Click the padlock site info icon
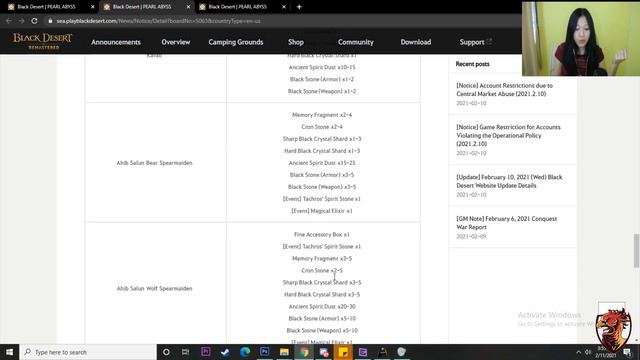This screenshot has height=360, width=640. pos(50,21)
